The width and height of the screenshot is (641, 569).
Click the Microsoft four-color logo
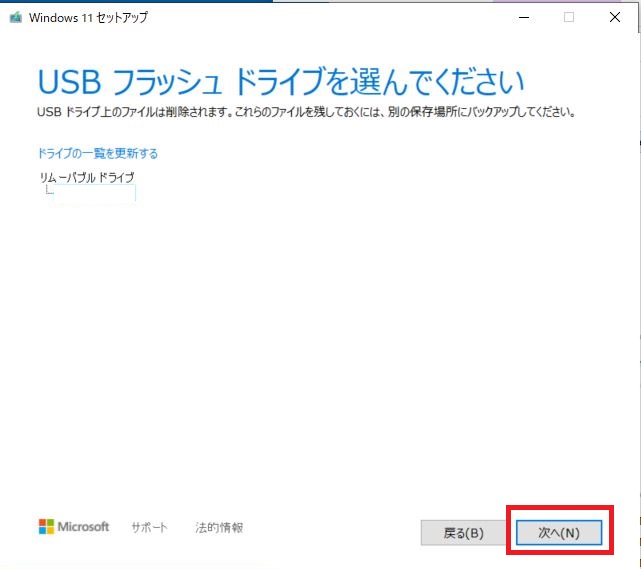coord(46,527)
